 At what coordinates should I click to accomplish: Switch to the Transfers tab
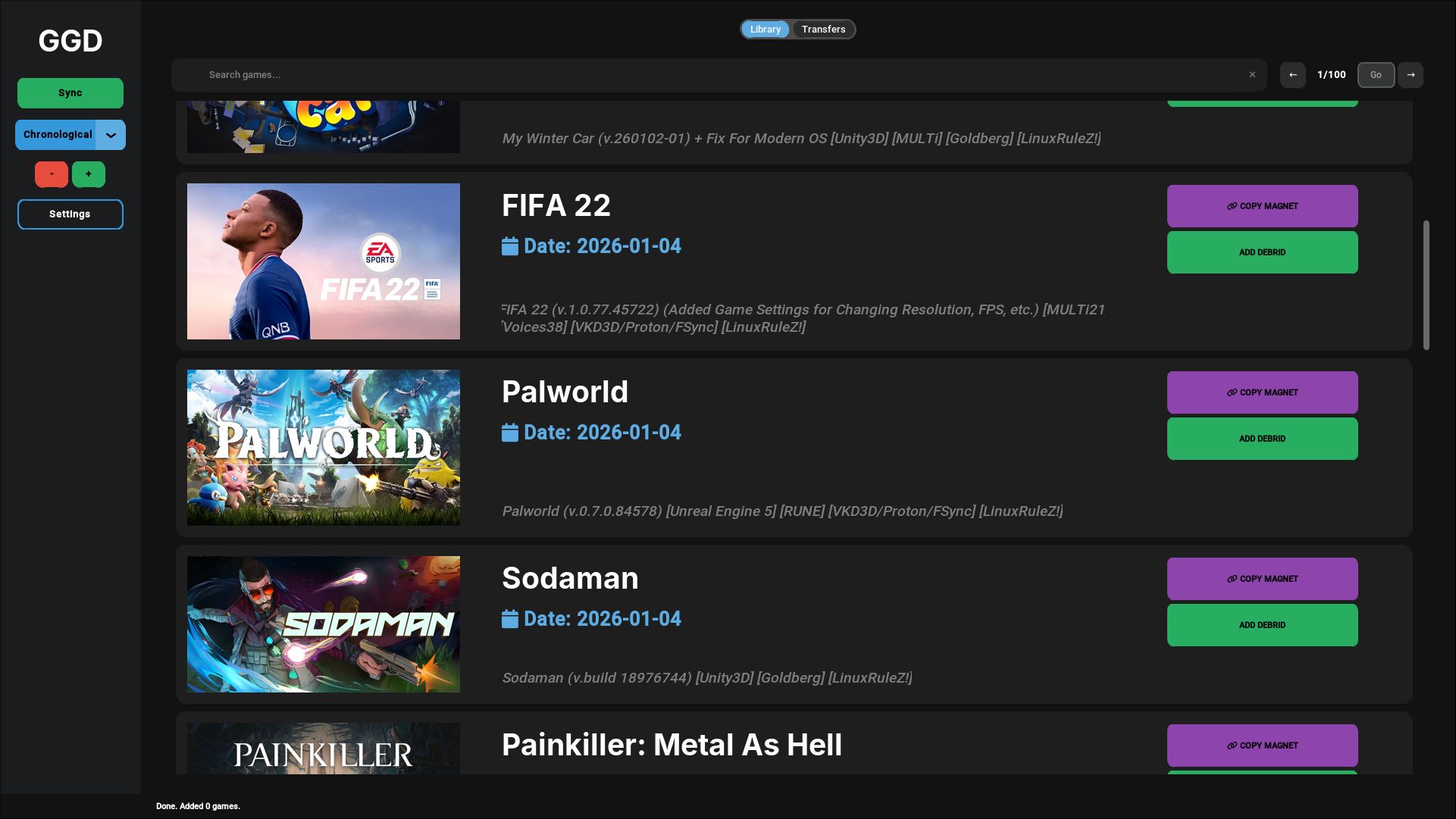tap(823, 30)
